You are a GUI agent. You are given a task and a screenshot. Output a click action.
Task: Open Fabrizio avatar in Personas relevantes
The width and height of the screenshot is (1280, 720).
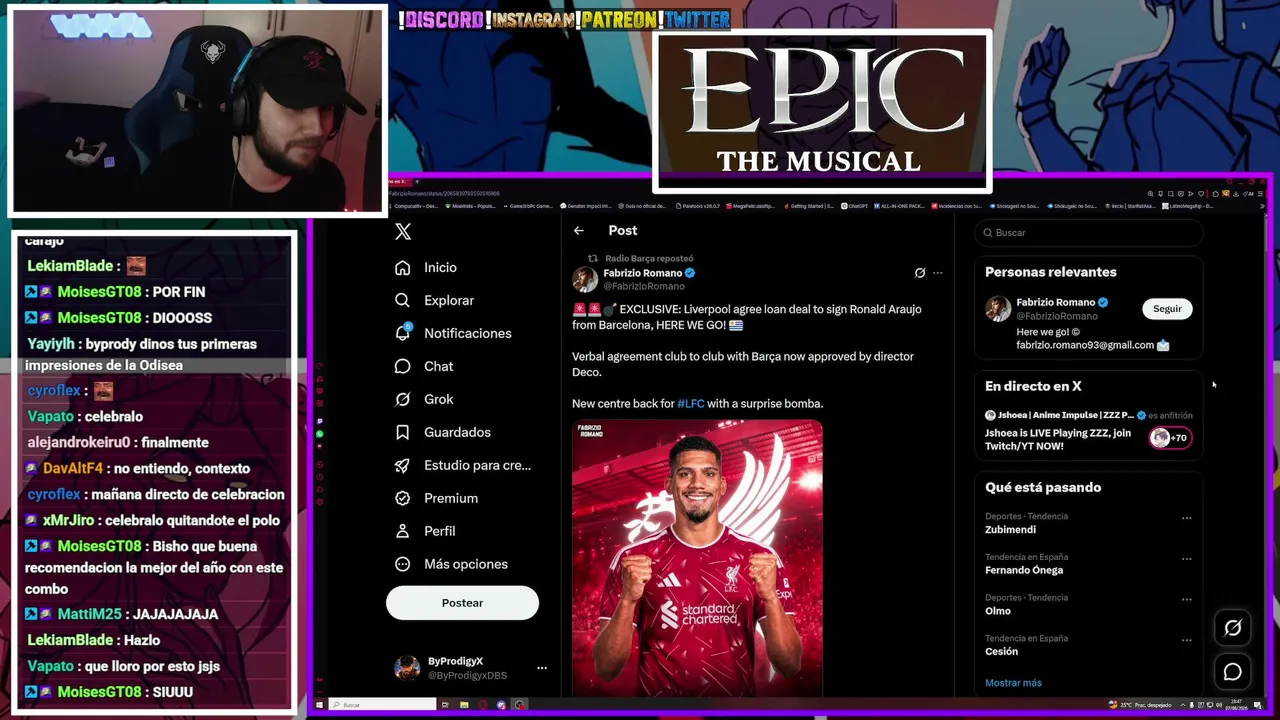point(998,309)
